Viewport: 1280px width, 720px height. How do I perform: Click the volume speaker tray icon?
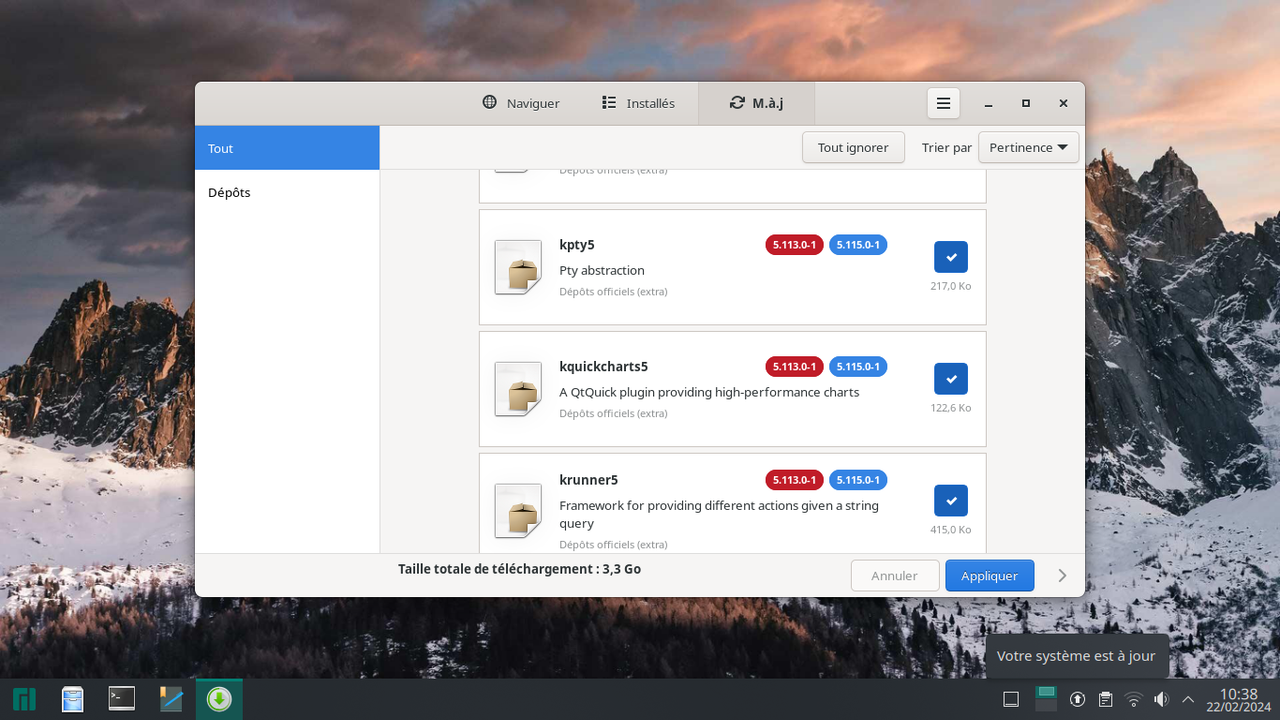click(1161, 699)
